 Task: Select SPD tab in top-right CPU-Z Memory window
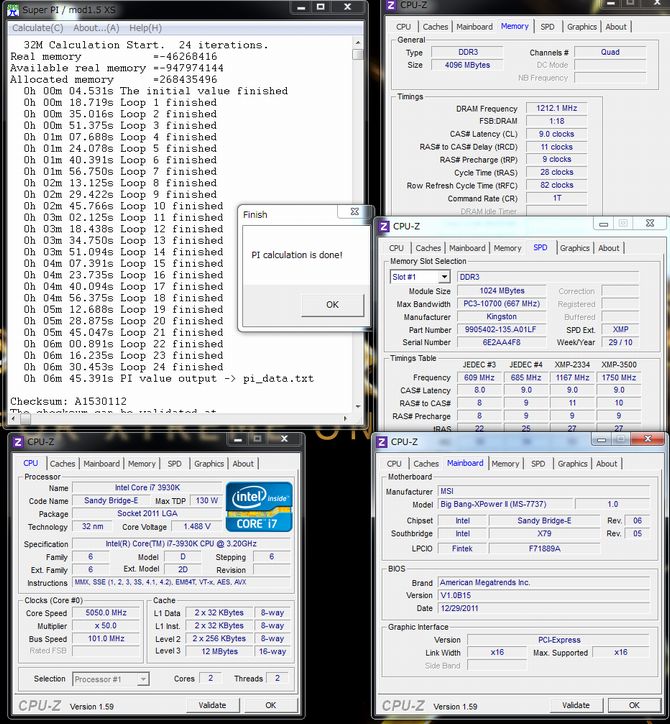pyautogui.click(x=547, y=27)
